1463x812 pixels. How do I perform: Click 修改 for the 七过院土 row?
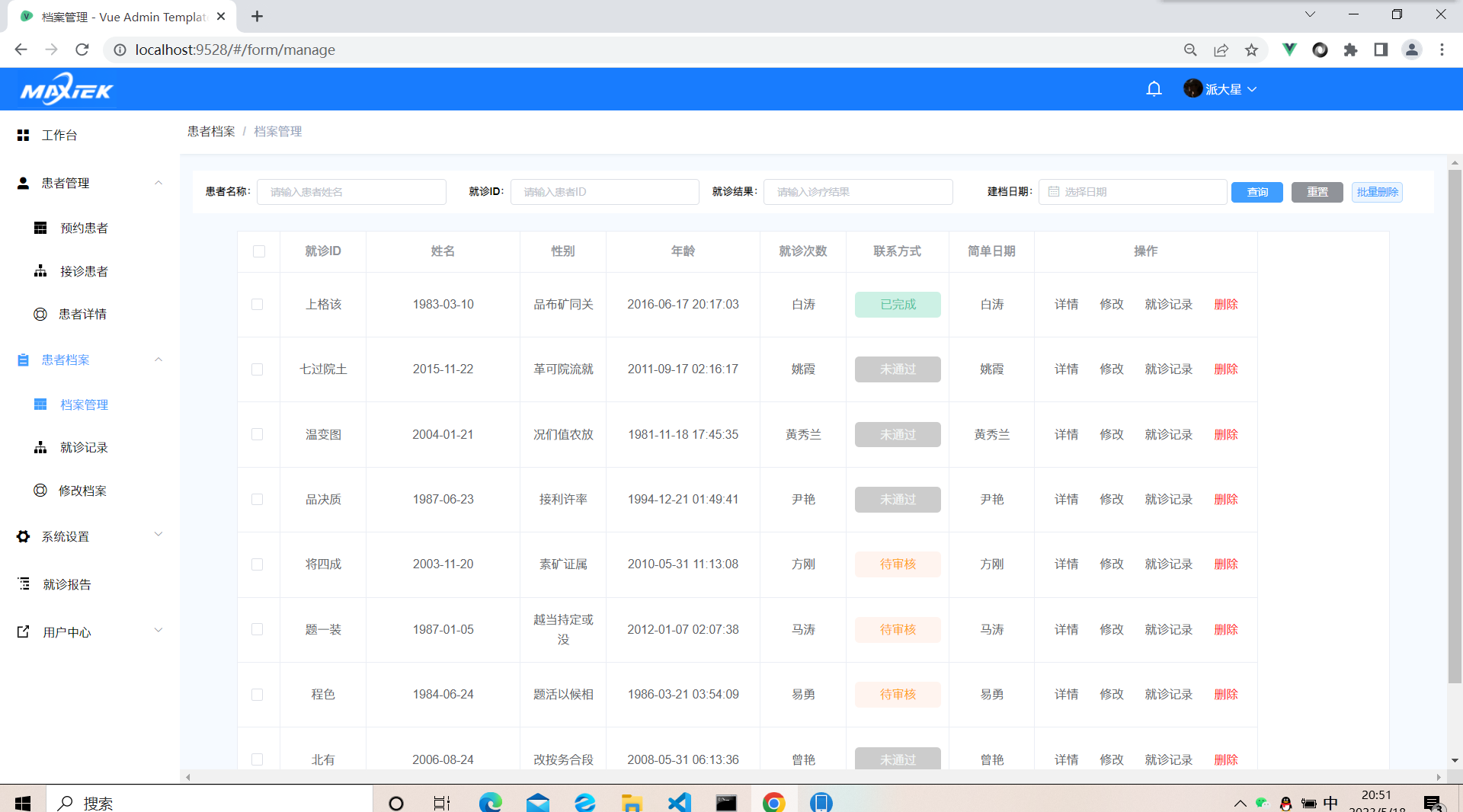(1112, 369)
